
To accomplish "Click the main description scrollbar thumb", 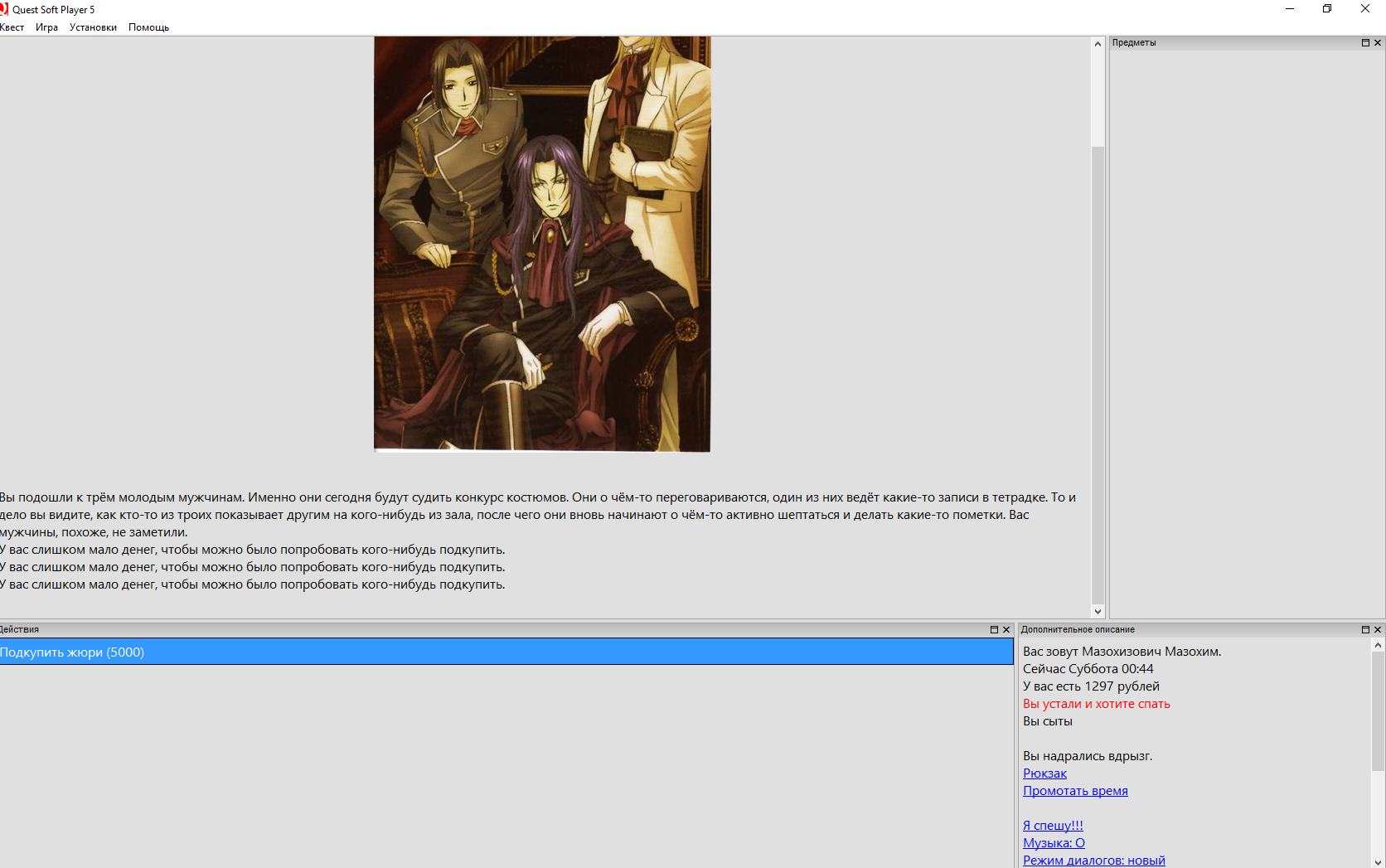I will (1098, 375).
